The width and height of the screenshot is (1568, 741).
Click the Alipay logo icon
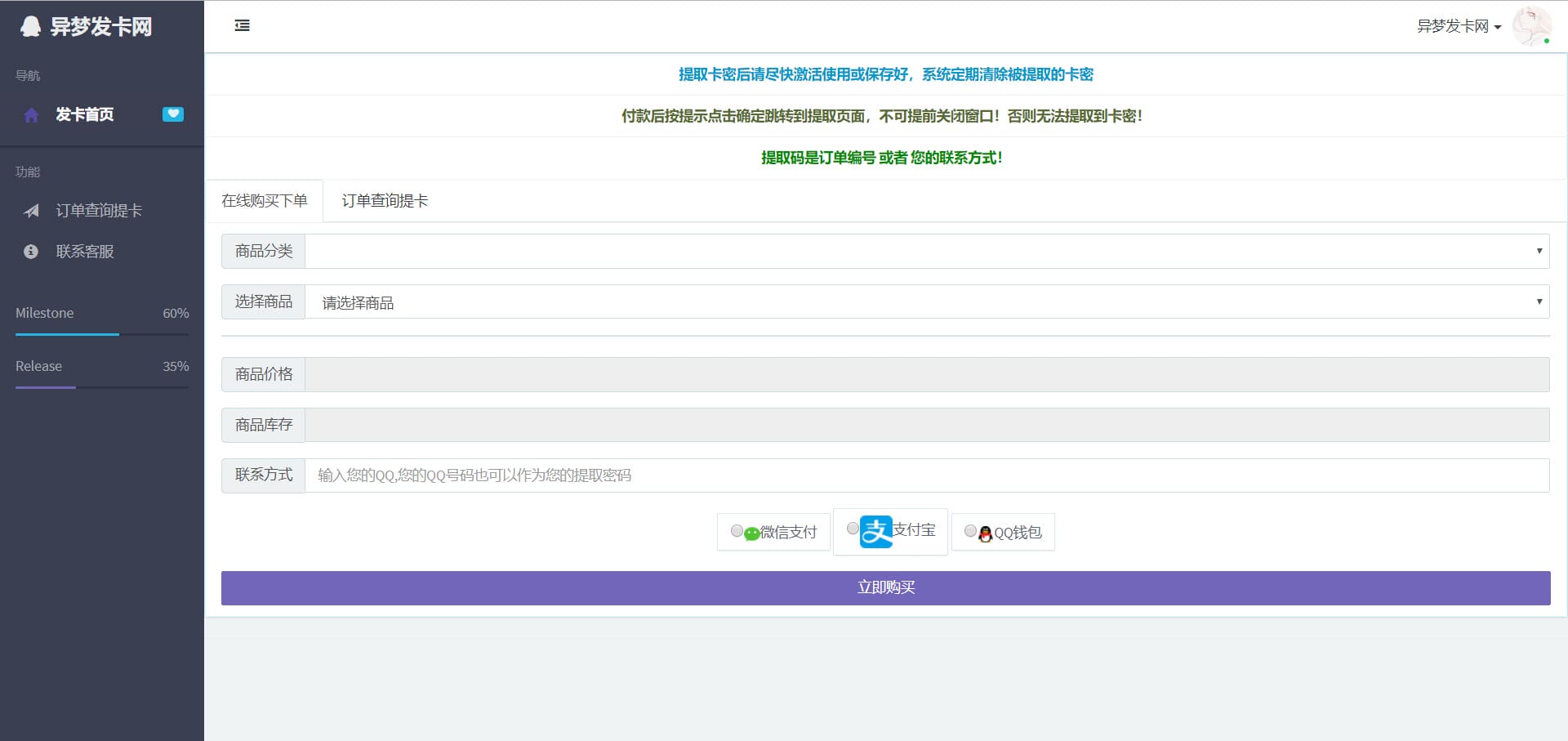pos(875,532)
